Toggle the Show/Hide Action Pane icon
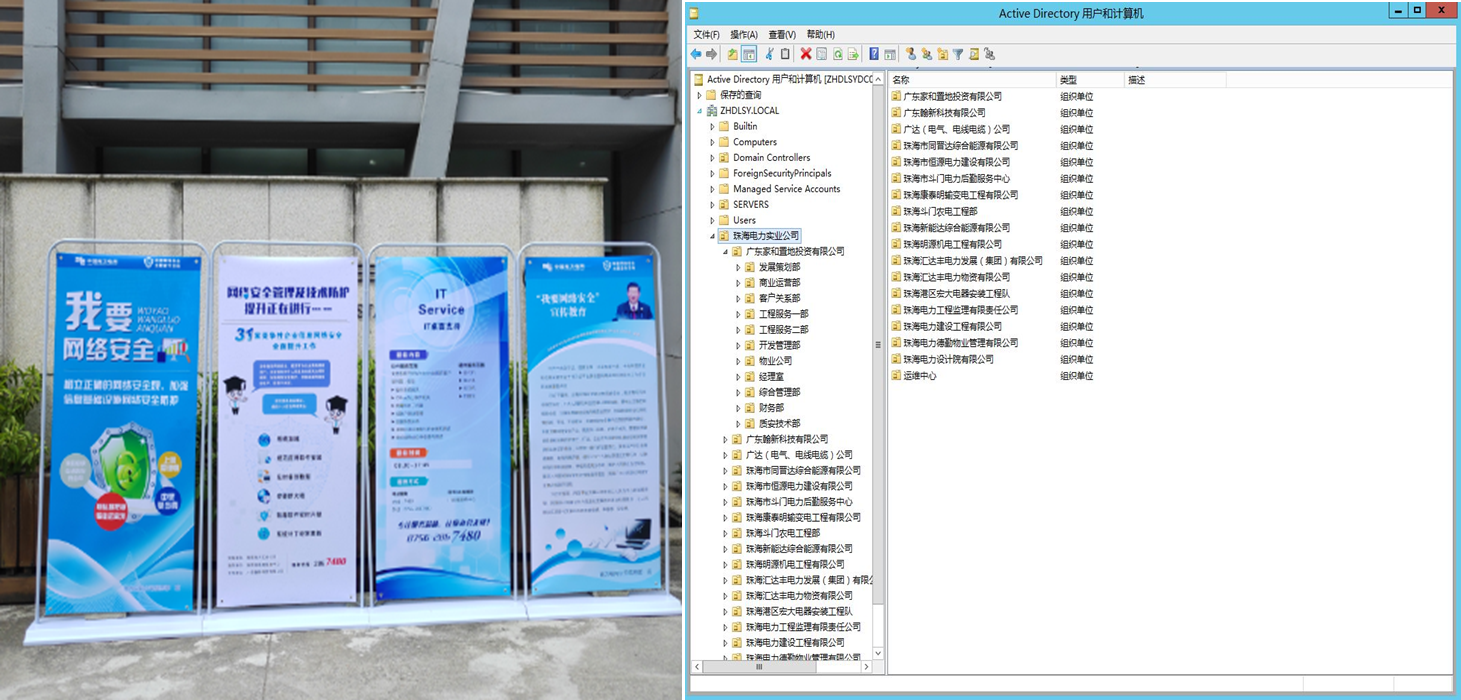1461x700 pixels. click(890, 54)
